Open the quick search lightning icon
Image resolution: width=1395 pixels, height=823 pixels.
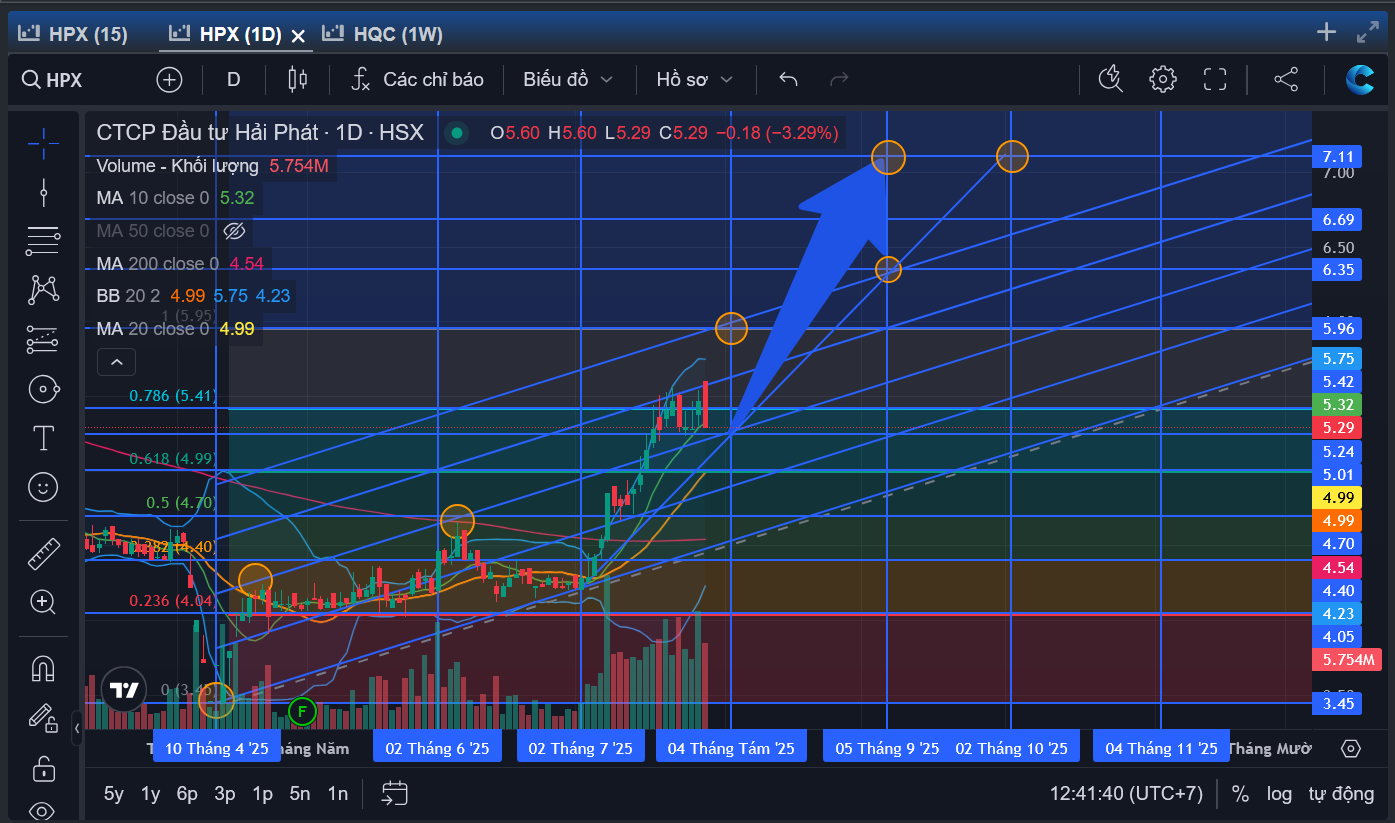tap(1110, 79)
